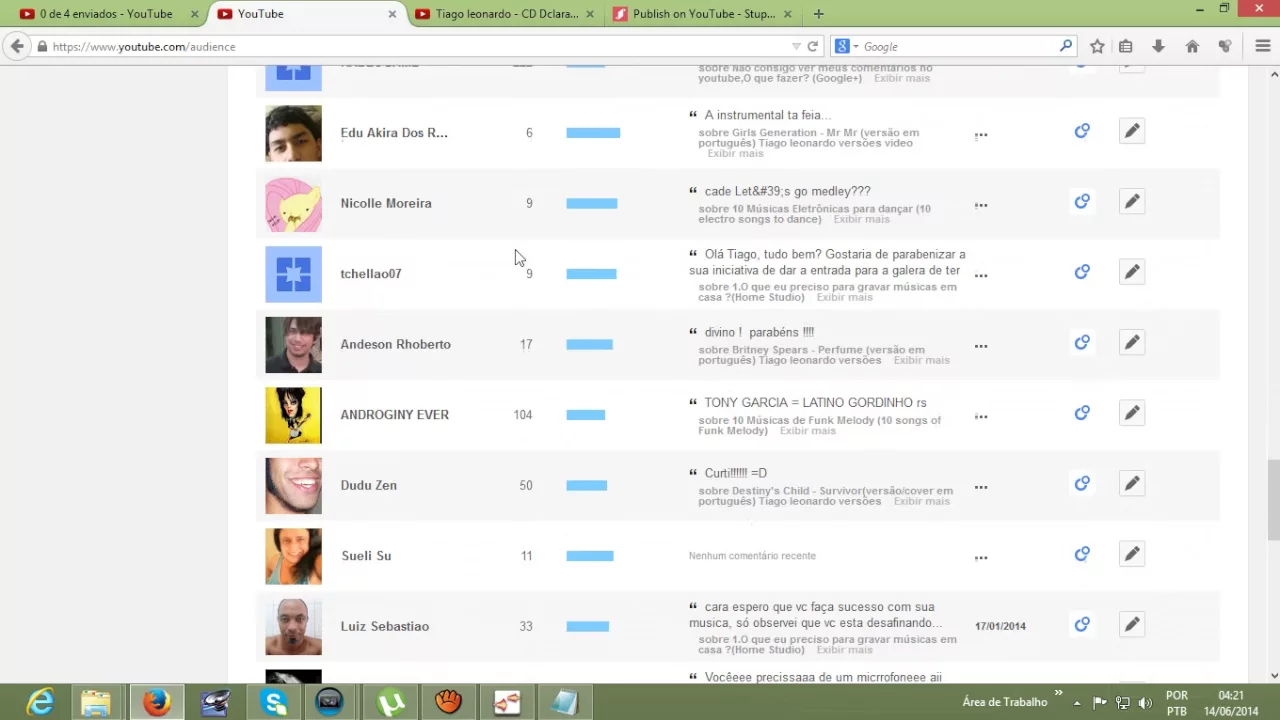The image size is (1280, 720).
Task: Open ANDROGINY EVER profile name
Action: coord(394,414)
